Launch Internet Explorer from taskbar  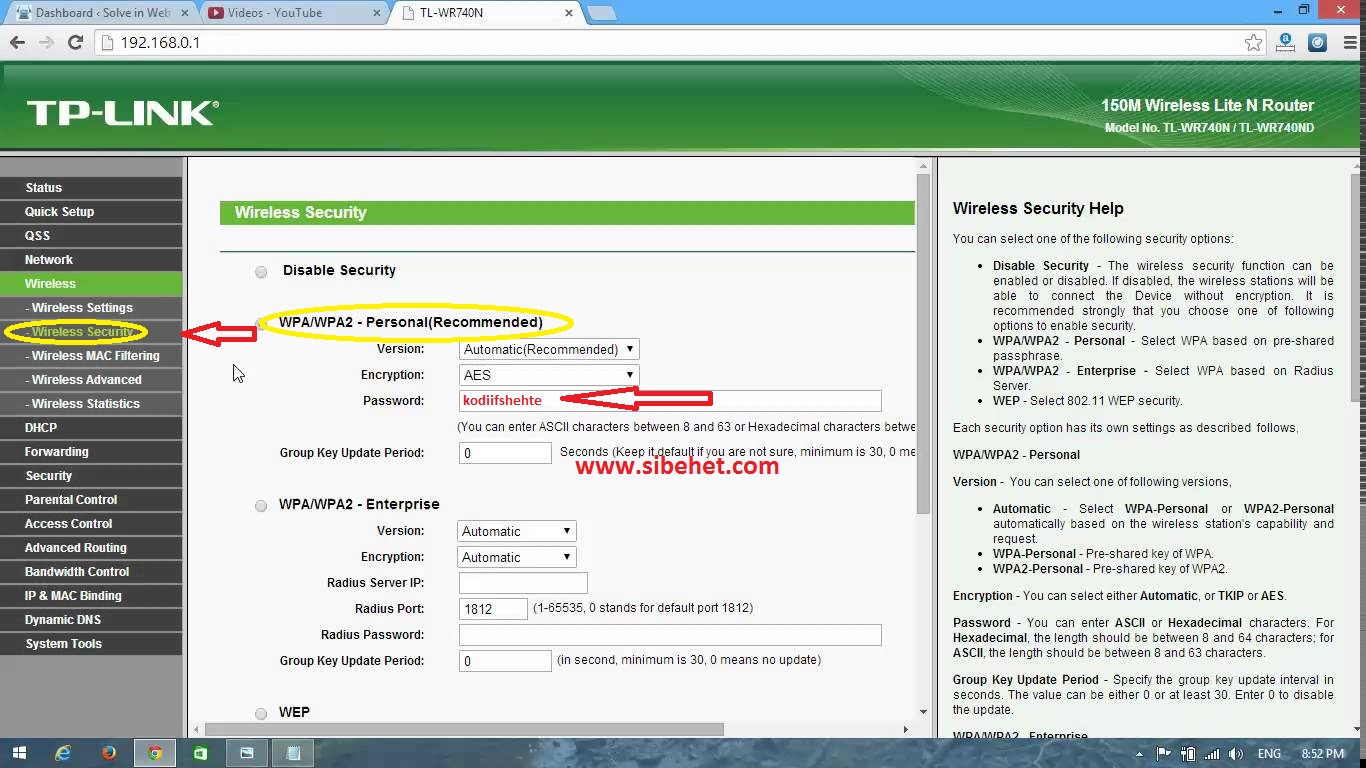63,753
